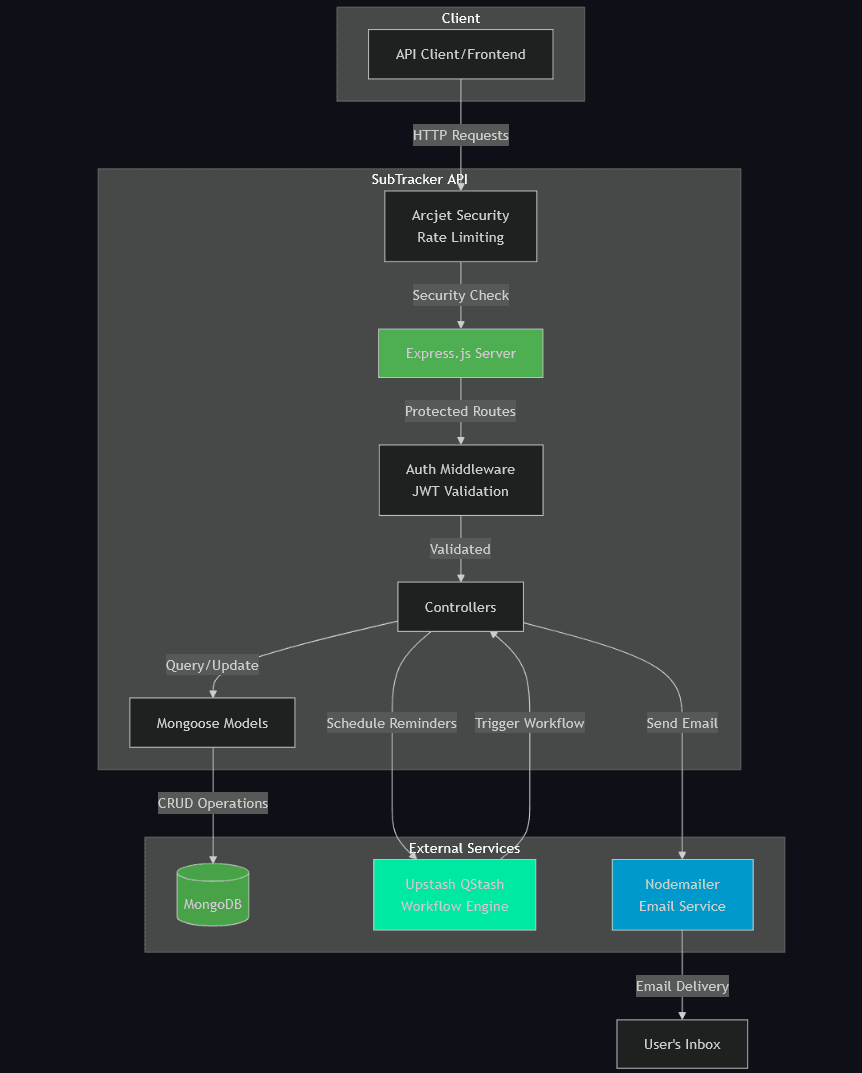Click the CRUD Operations edge label

[212, 803]
